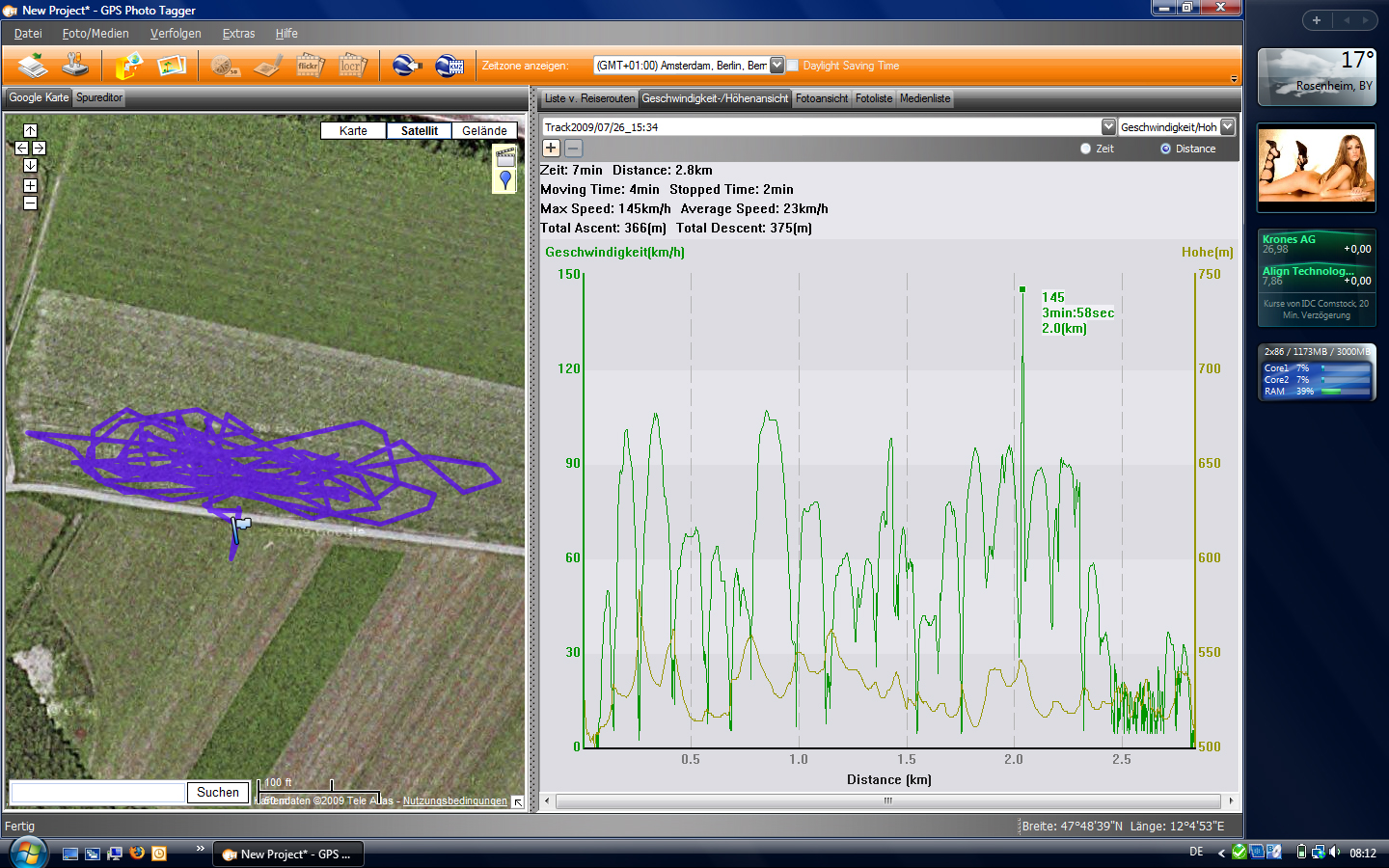Open the Foto/Medien menu
Screen dimensions: 1389x868
pyautogui.click(x=95, y=33)
